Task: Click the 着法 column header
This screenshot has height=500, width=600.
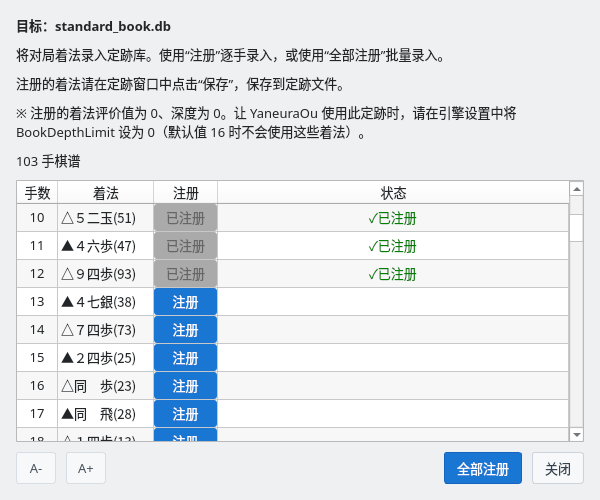Action: point(106,192)
